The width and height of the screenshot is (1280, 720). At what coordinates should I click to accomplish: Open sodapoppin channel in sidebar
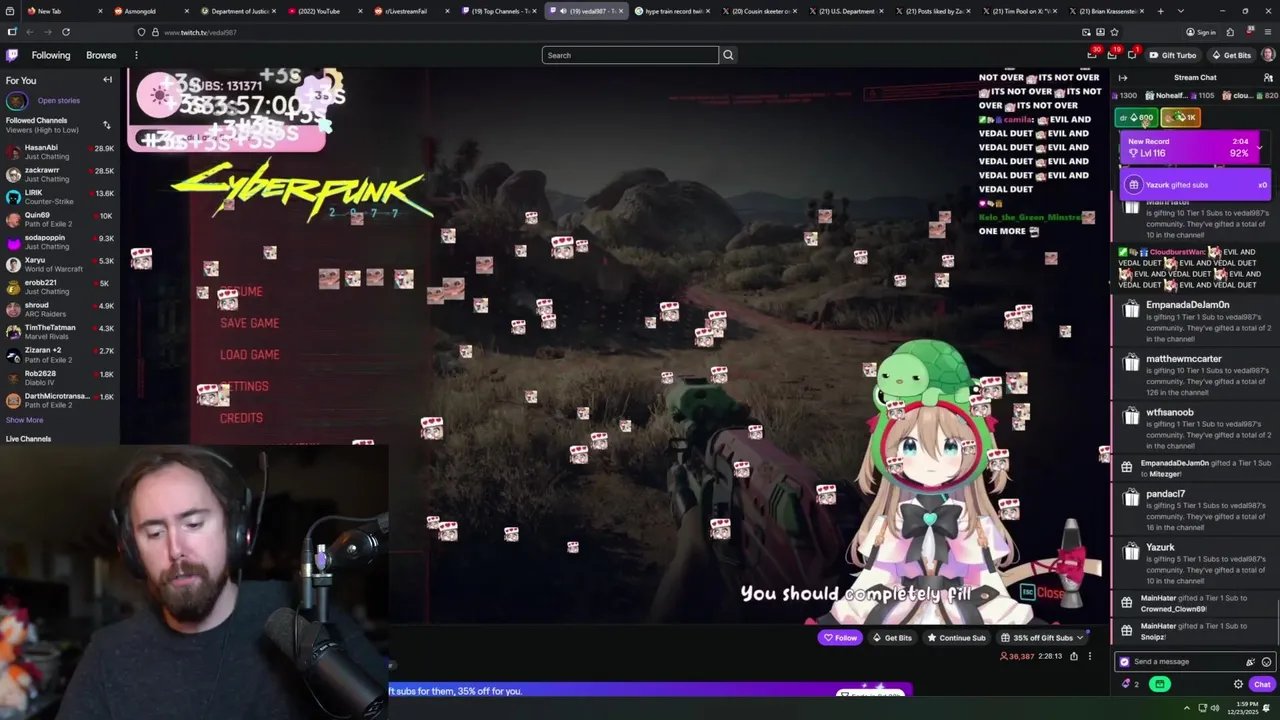[60, 242]
